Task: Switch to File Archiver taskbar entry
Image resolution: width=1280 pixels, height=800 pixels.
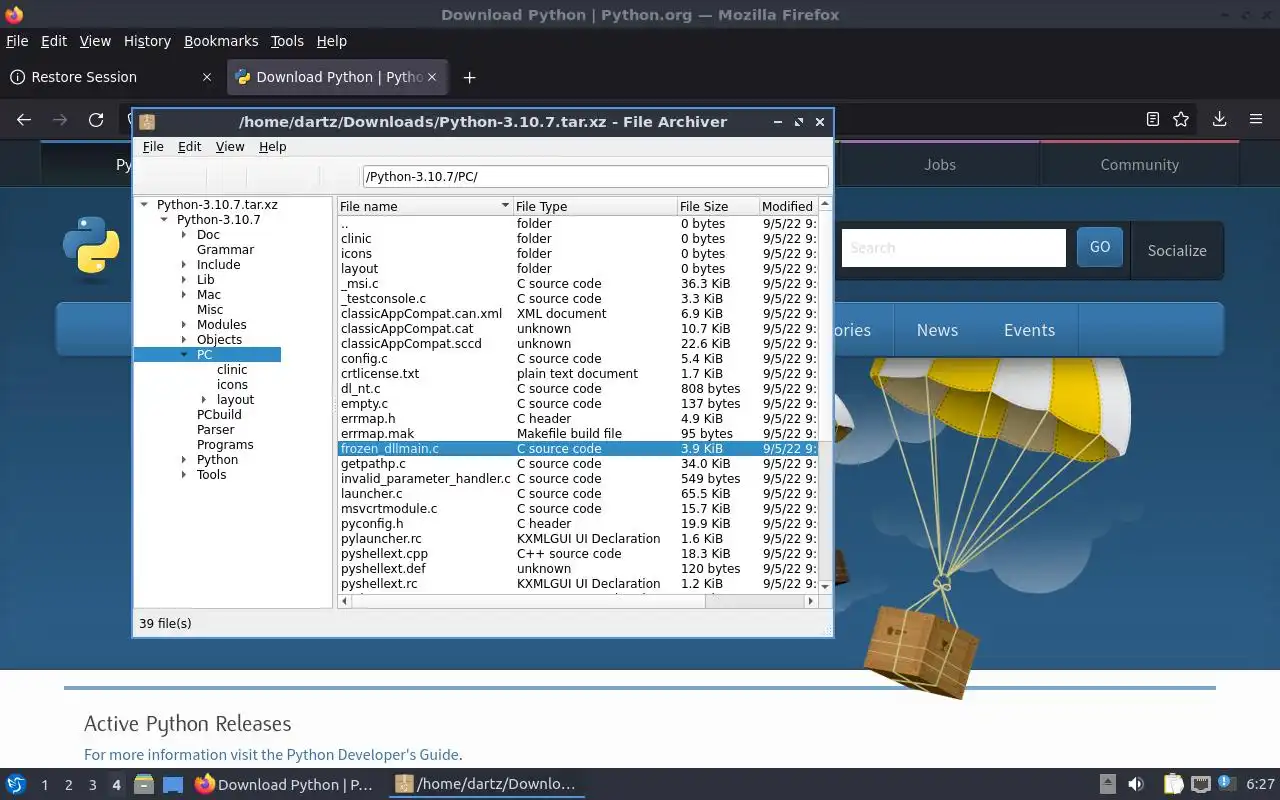Action: (x=486, y=784)
